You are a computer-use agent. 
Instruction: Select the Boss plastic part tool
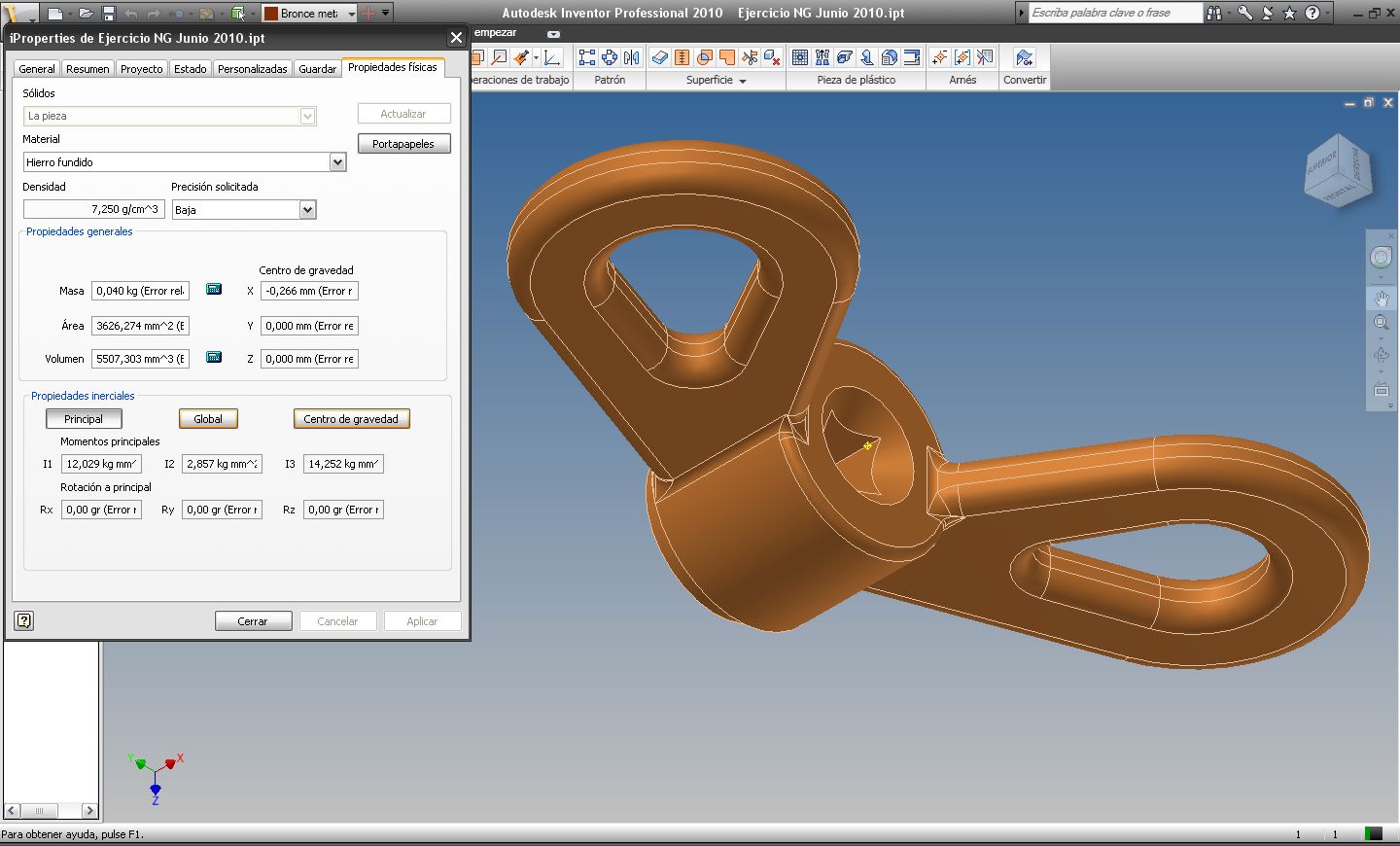tap(822, 57)
